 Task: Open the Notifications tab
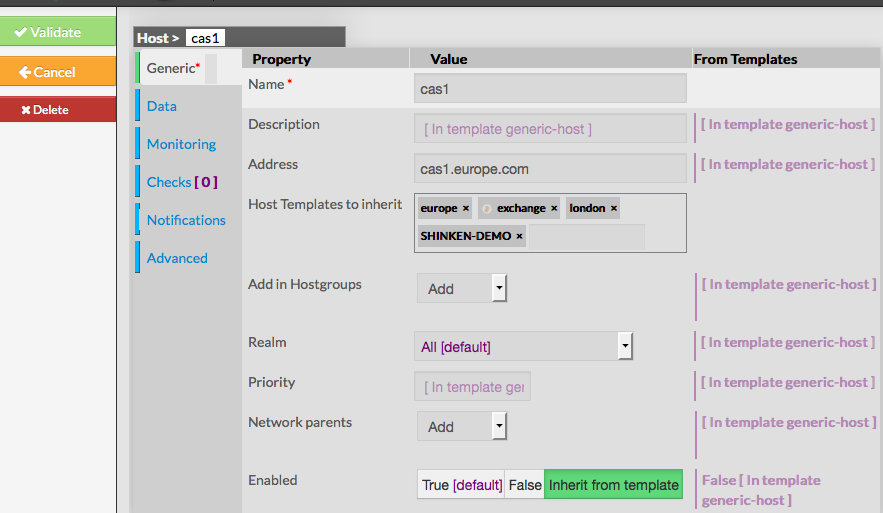186,220
